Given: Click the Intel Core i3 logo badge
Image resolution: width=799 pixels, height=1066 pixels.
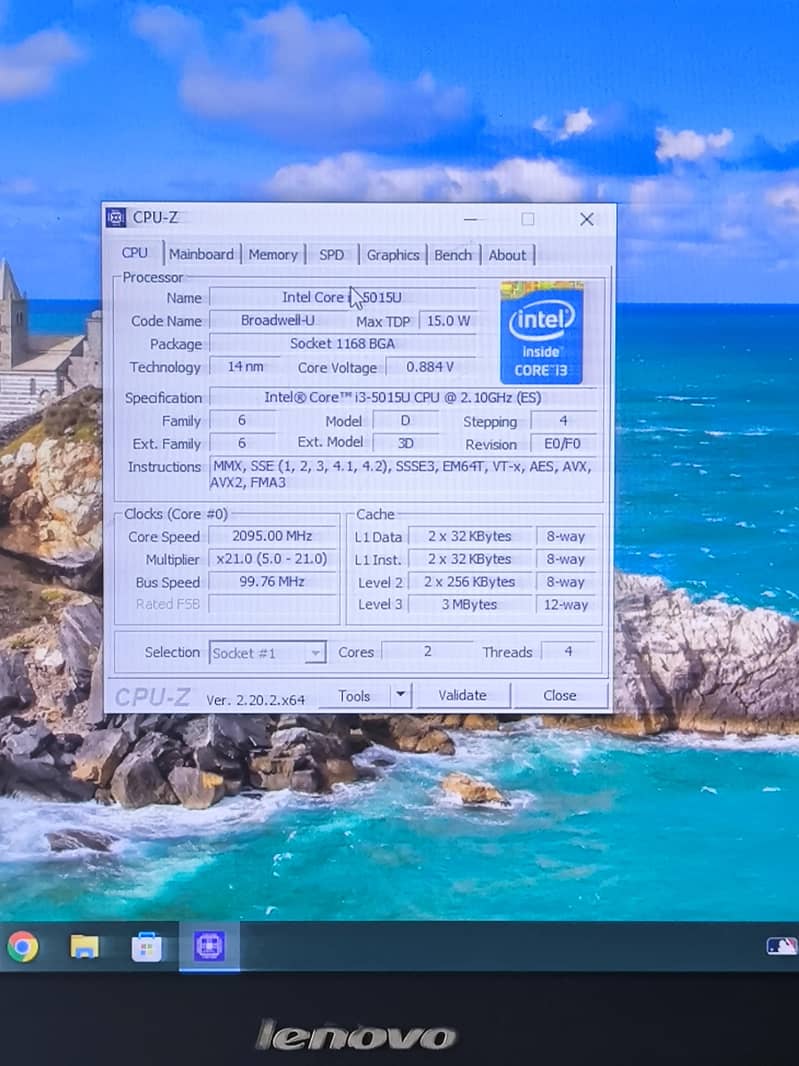Looking at the screenshot, I should tap(541, 332).
